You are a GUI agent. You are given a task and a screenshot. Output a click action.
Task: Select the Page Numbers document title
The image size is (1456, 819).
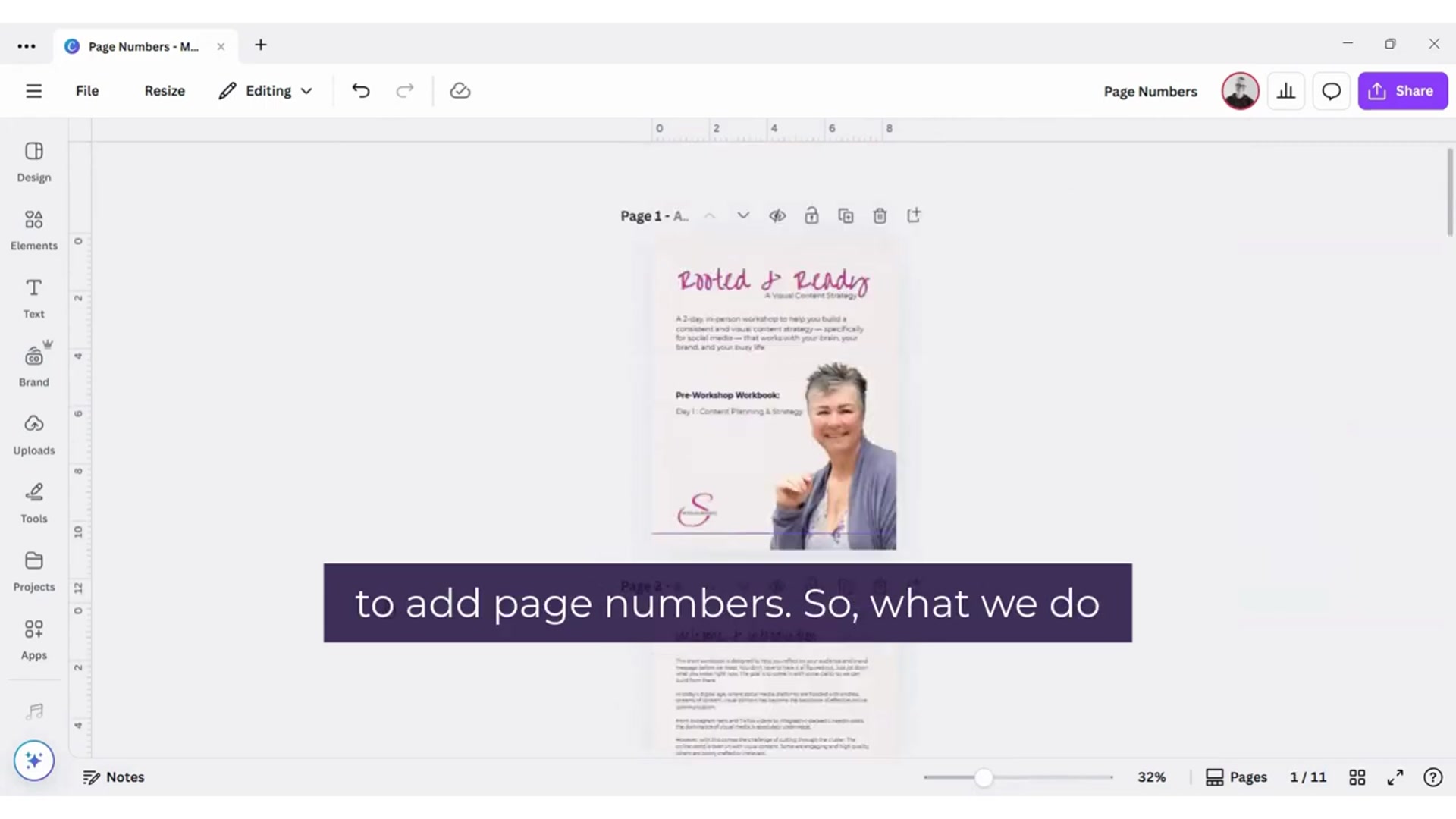(1150, 92)
